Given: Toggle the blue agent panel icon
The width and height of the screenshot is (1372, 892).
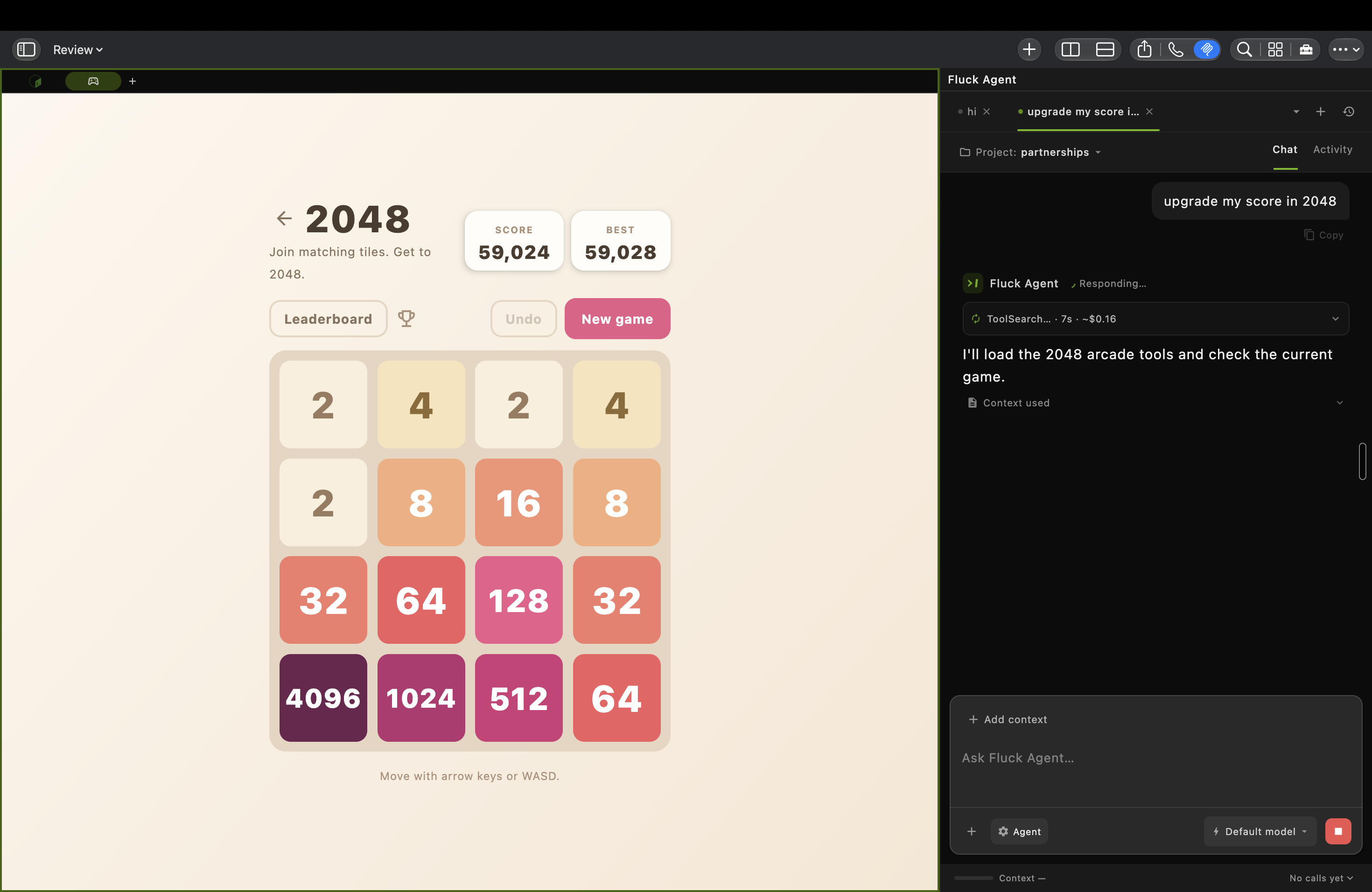Looking at the screenshot, I should tap(1206, 49).
